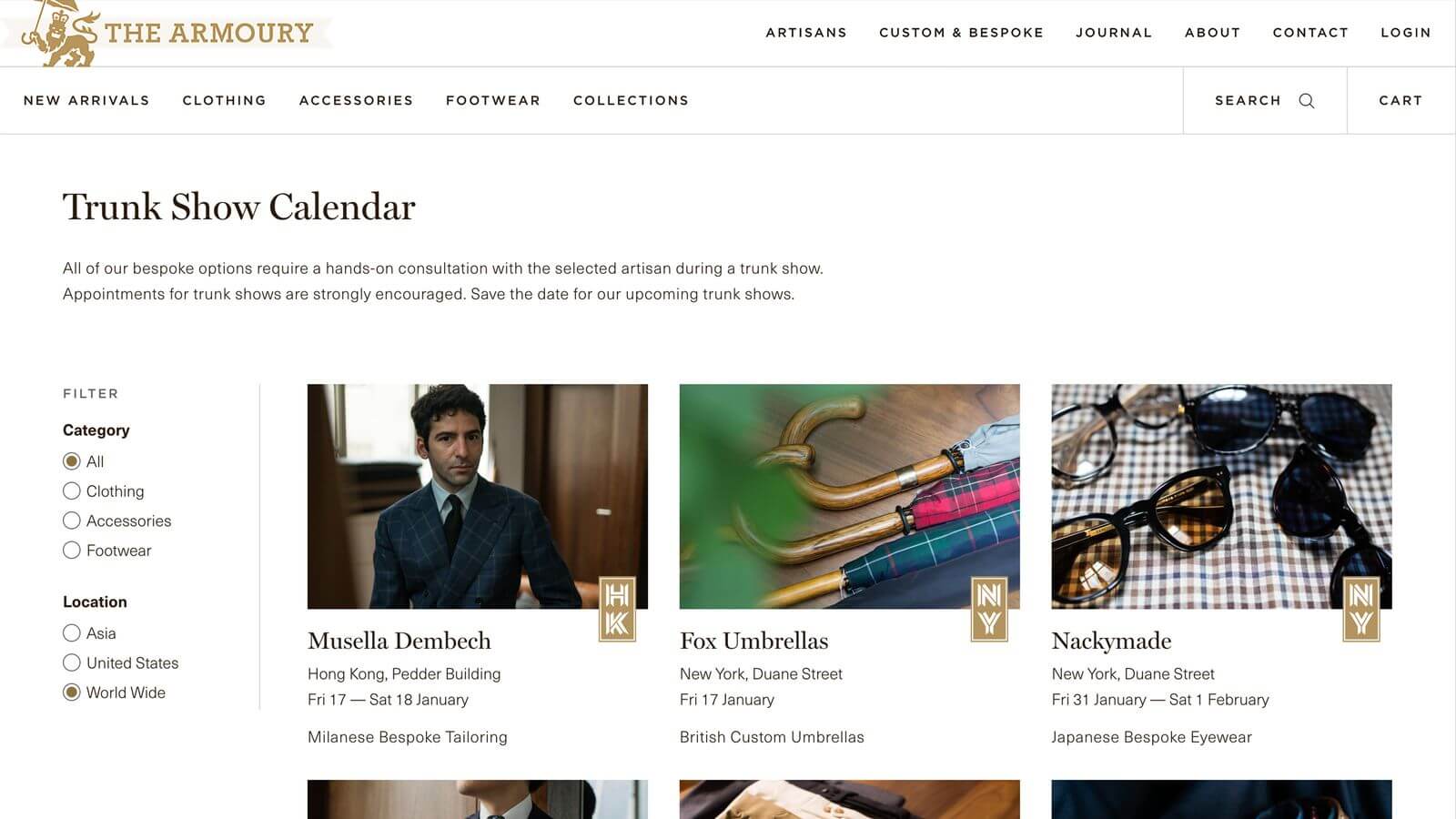Filter location by United States

[72, 662]
